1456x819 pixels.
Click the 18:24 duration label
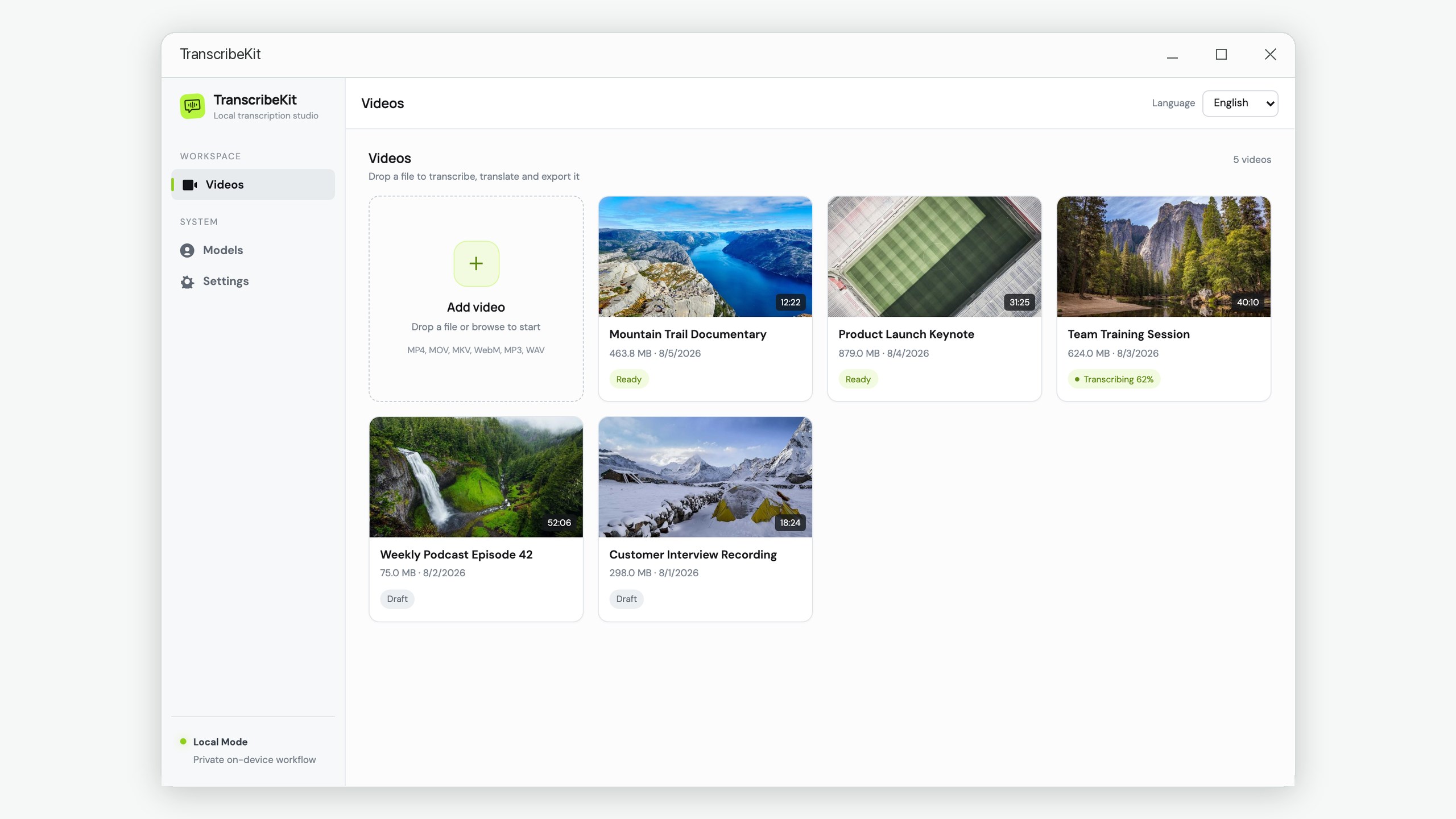(x=790, y=522)
